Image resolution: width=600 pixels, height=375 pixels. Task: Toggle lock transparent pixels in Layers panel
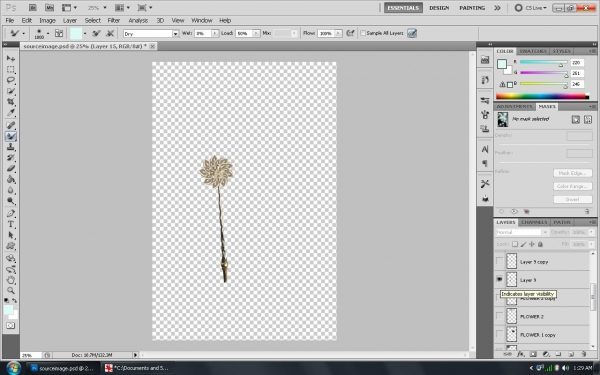coord(515,244)
